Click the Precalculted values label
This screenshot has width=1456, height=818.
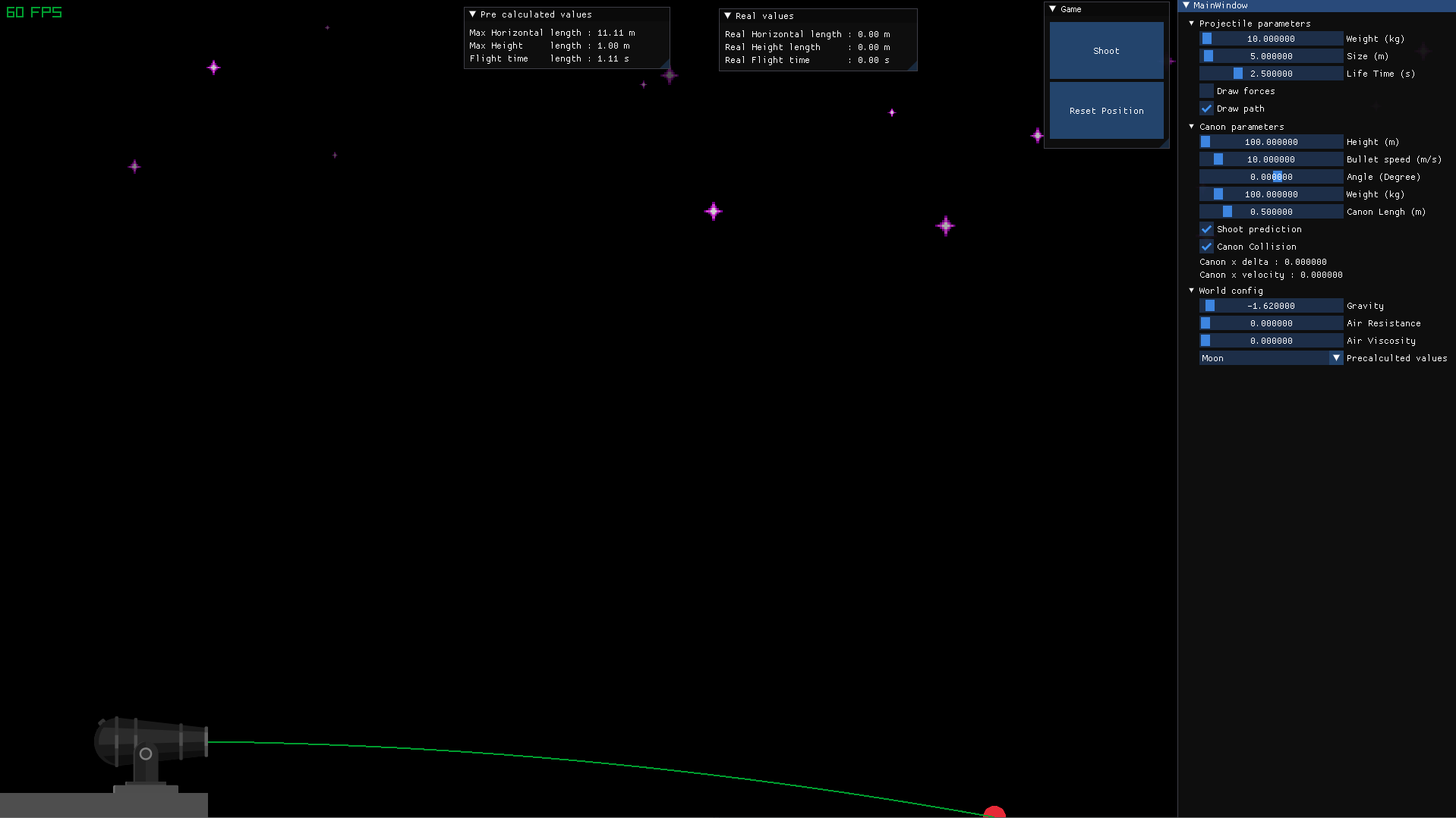[1397, 358]
